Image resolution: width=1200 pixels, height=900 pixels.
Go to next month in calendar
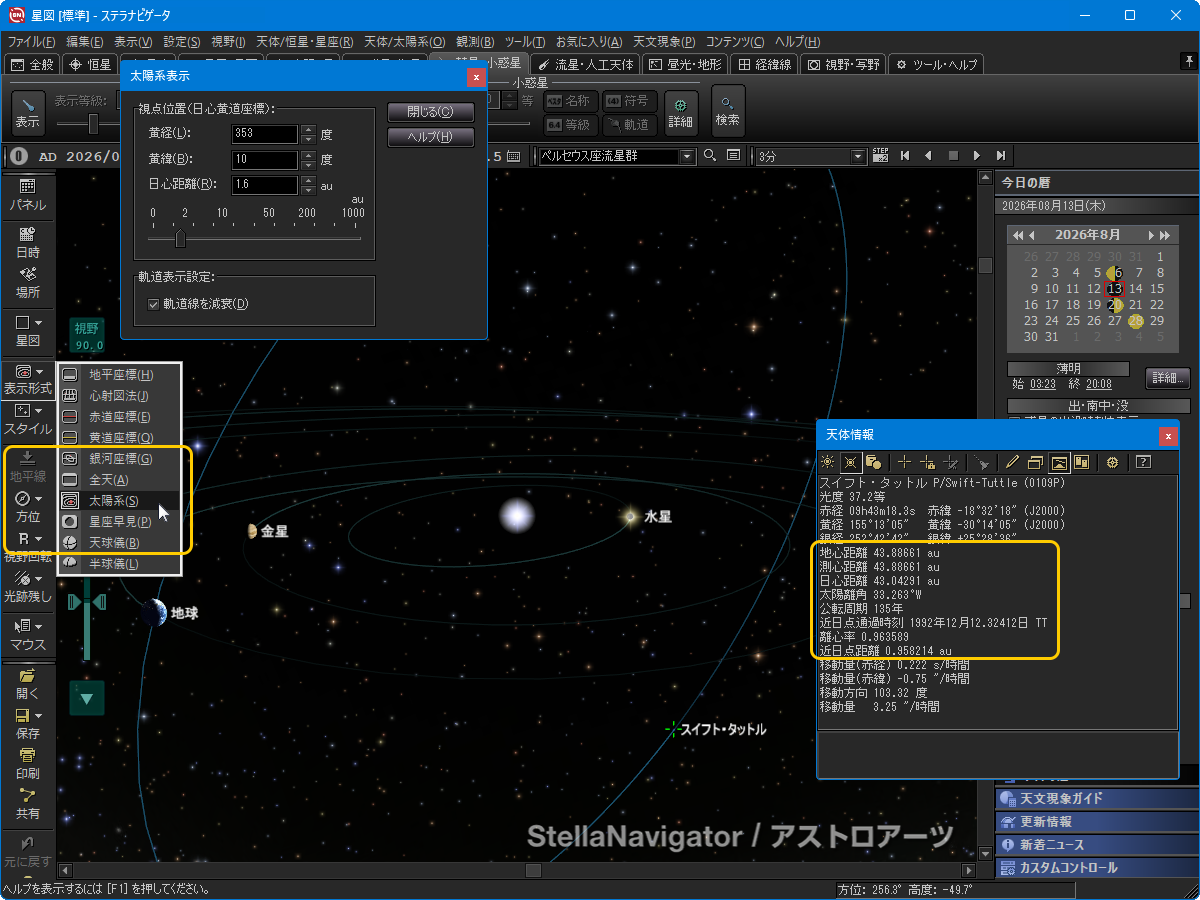click(1151, 235)
